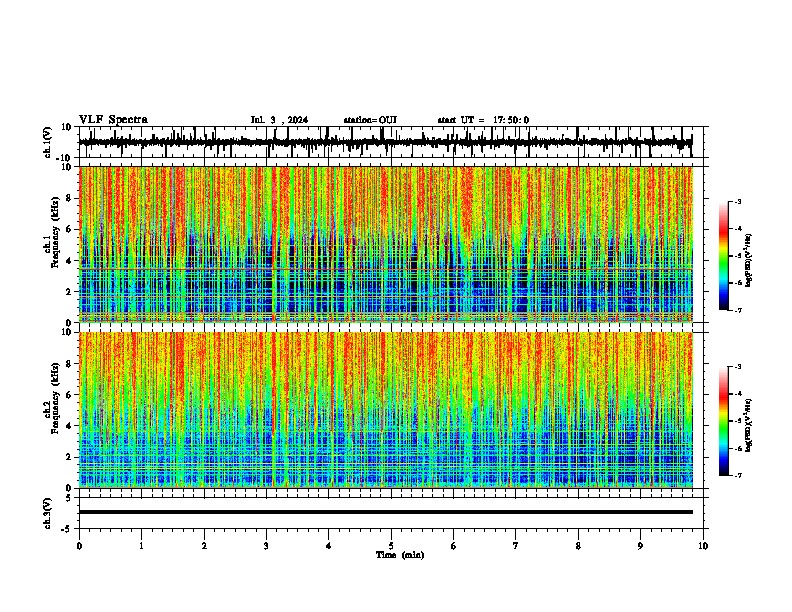The image size is (792, 612).
Task: Click the "8" kHz tick on ch.1 spectrogram
Action: coord(69,198)
